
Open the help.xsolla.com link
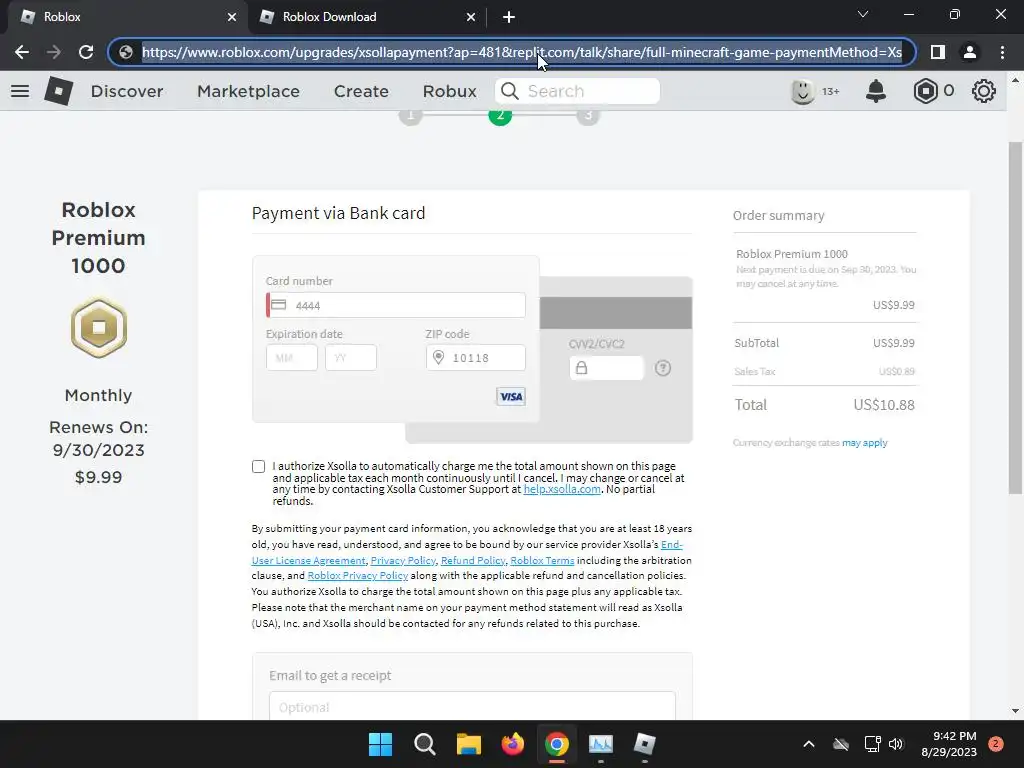coord(562,489)
